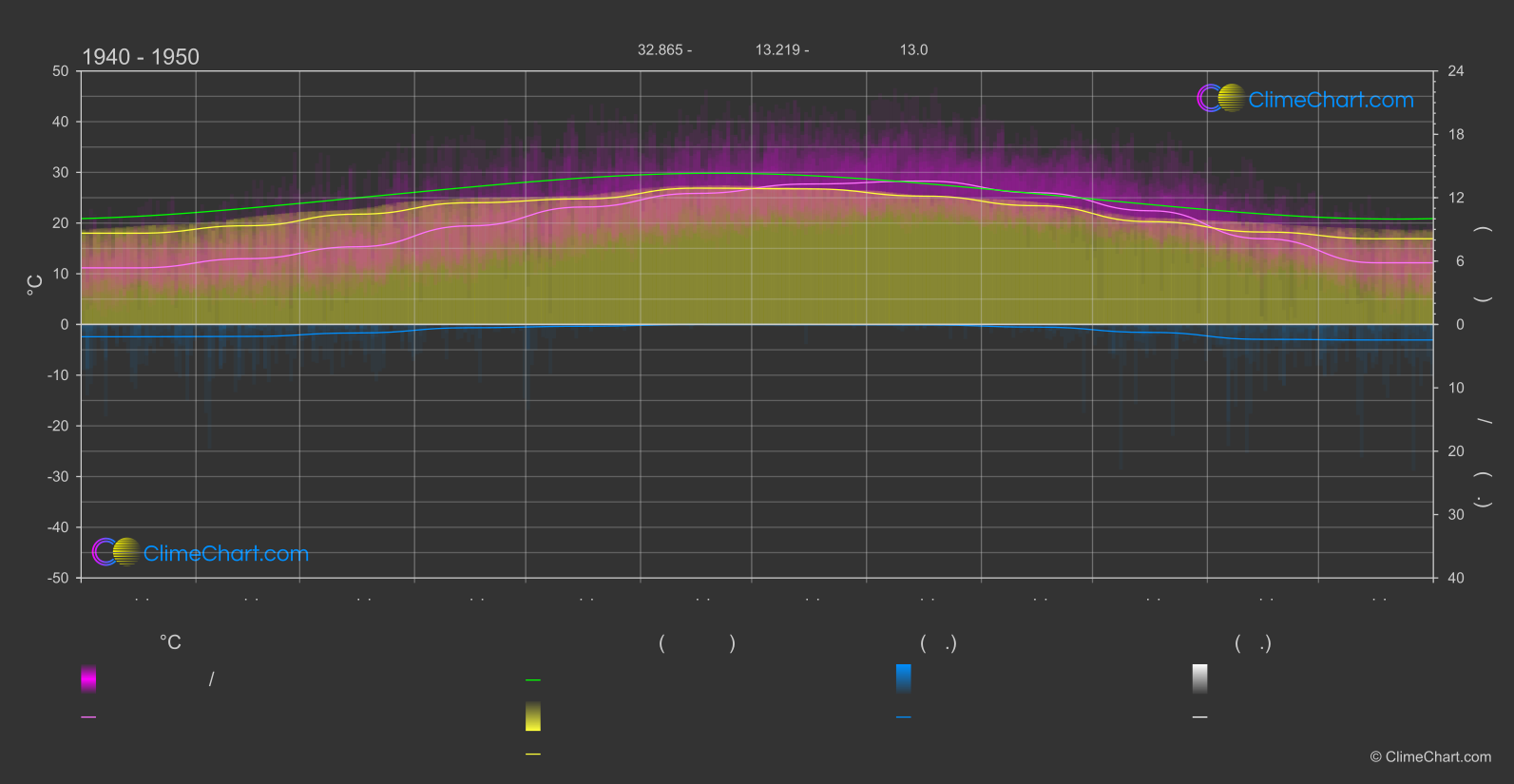
Task: Toggle the white line legend marker
Action: [1200, 717]
